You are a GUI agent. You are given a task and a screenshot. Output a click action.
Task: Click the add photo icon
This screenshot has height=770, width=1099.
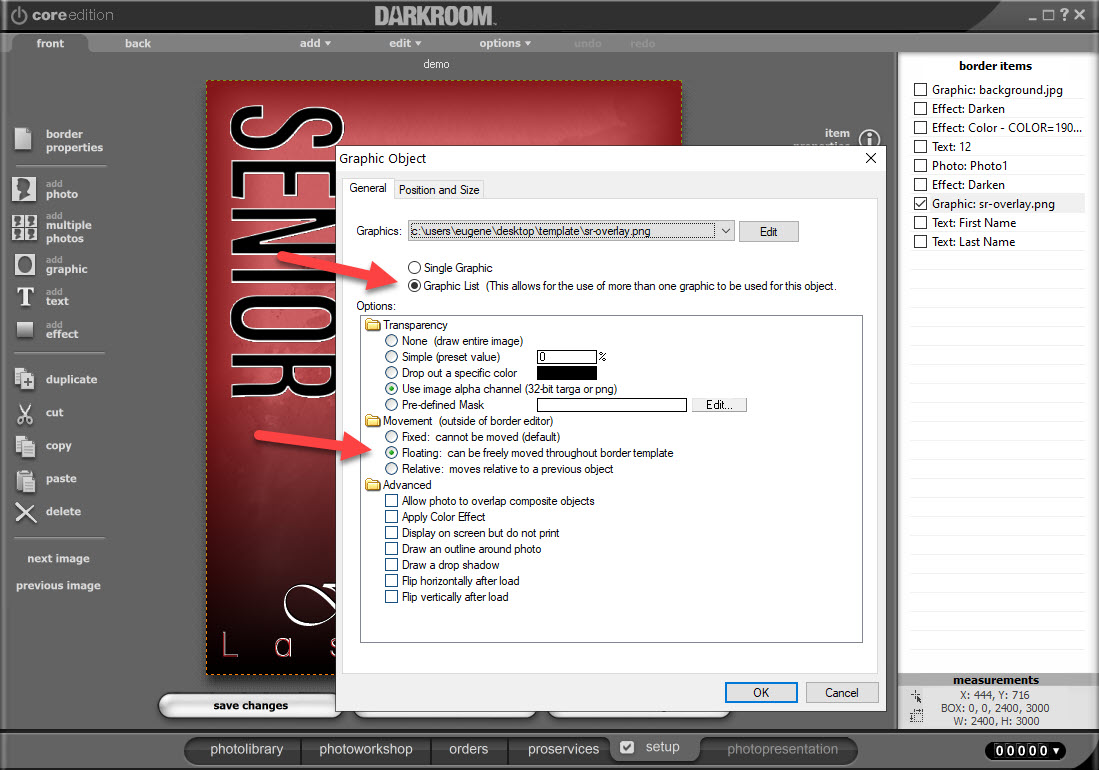click(x=25, y=189)
